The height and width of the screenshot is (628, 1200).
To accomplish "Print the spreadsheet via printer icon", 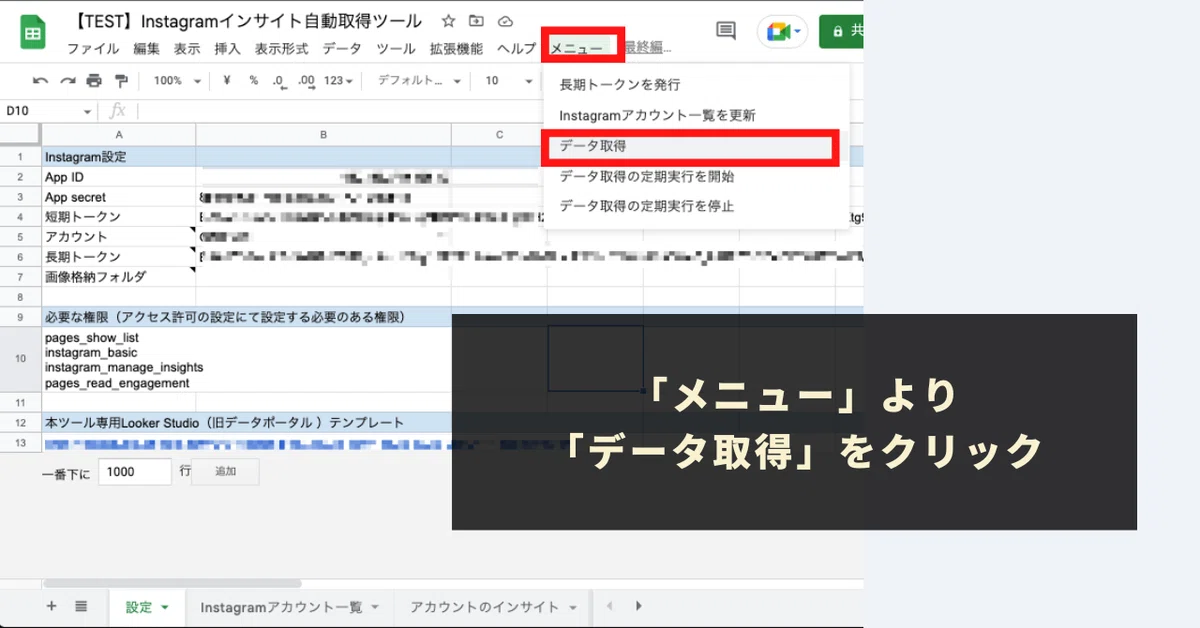I will pyautogui.click(x=94, y=81).
